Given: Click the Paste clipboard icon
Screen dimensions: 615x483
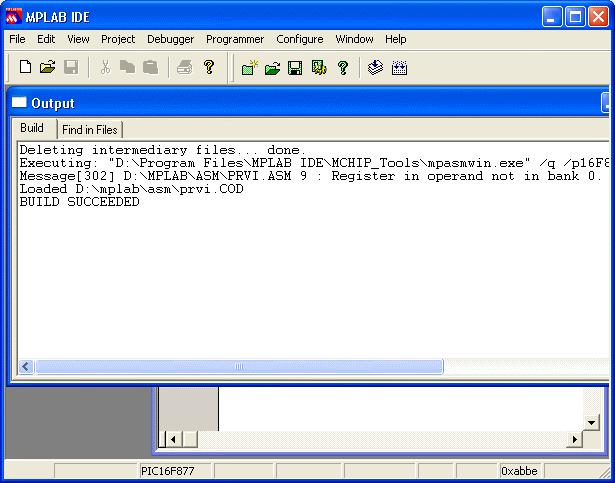Looking at the screenshot, I should [150, 67].
